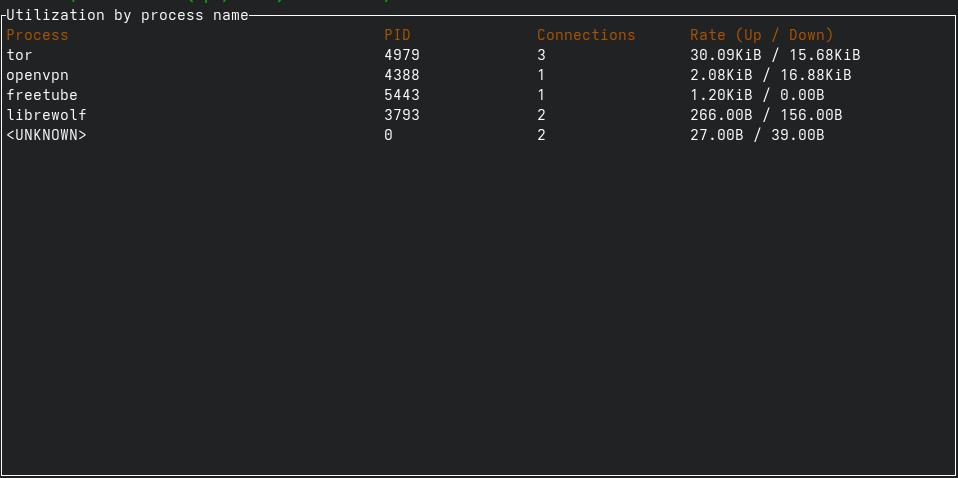Image resolution: width=958 pixels, height=478 pixels.
Task: Select the openvpn process name
Action: [37, 75]
